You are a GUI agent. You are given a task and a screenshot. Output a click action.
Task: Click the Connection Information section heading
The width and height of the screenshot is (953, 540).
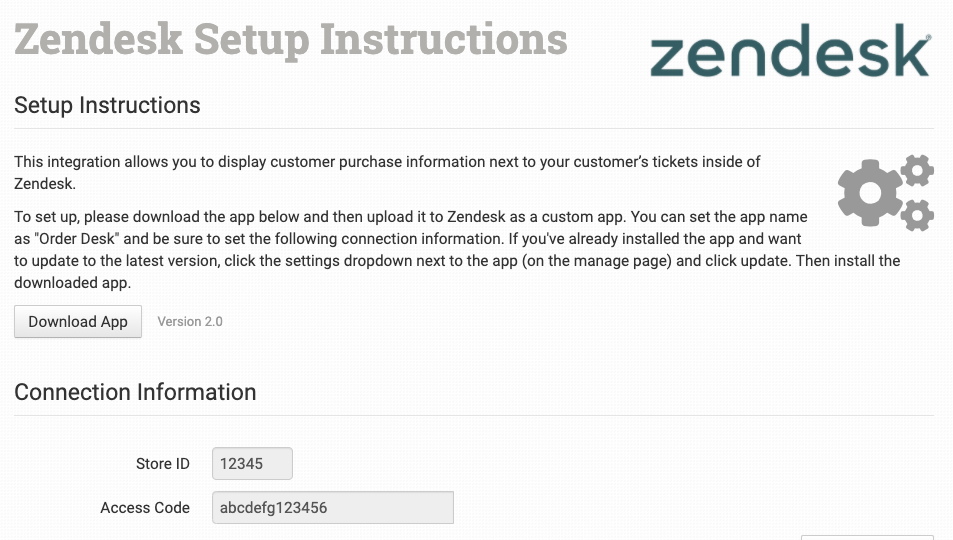(x=135, y=392)
